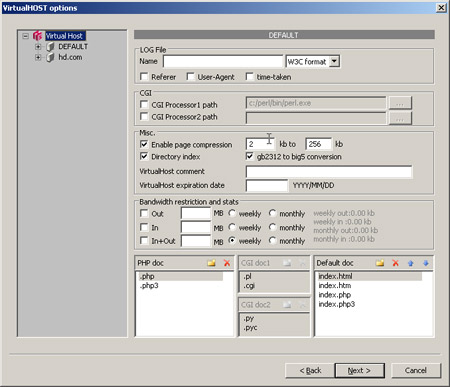This screenshot has width=450, height=387.
Task: Expand the DEFAULT tree node
Action: (x=38, y=47)
